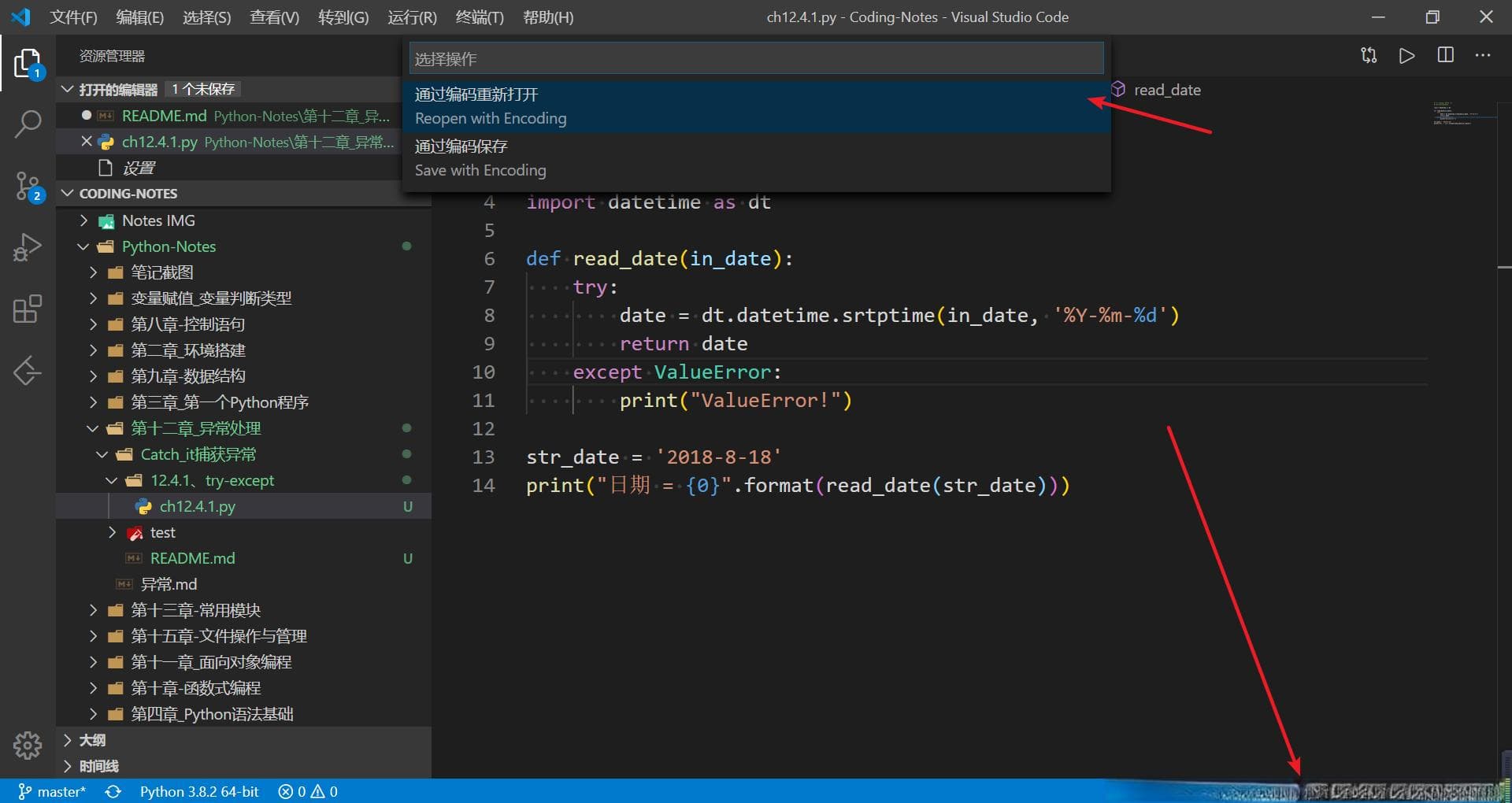Collapse the 打开的编辑器 section
The width and height of the screenshot is (1512, 803).
(x=68, y=89)
